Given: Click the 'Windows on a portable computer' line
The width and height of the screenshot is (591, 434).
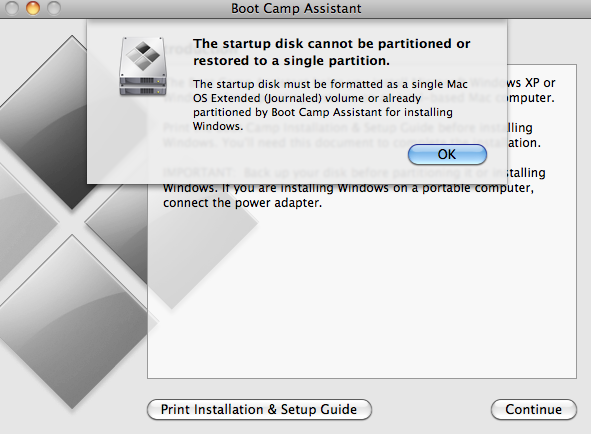Looking at the screenshot, I should pos(348,188).
